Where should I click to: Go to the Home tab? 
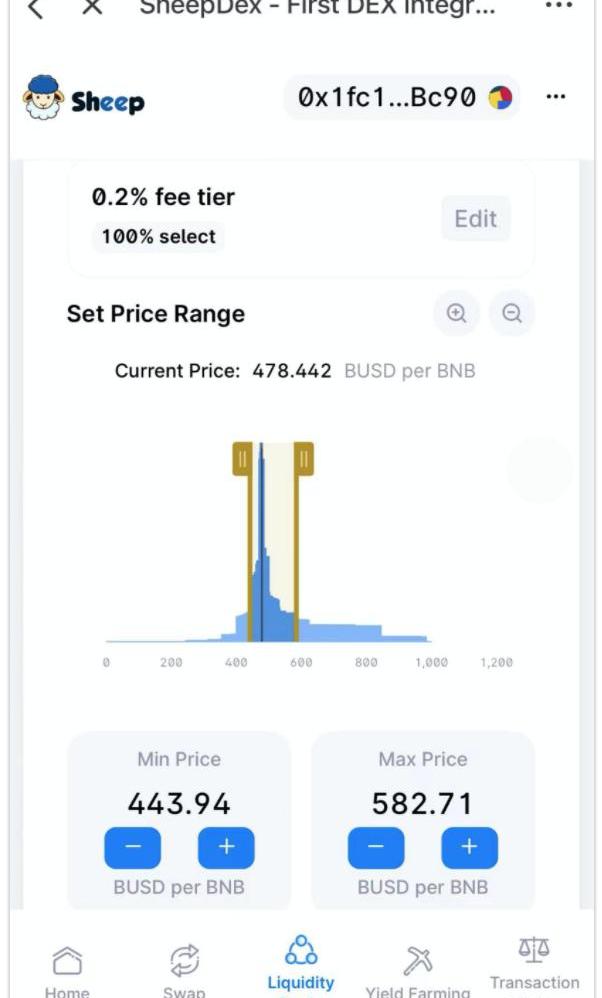(67, 968)
